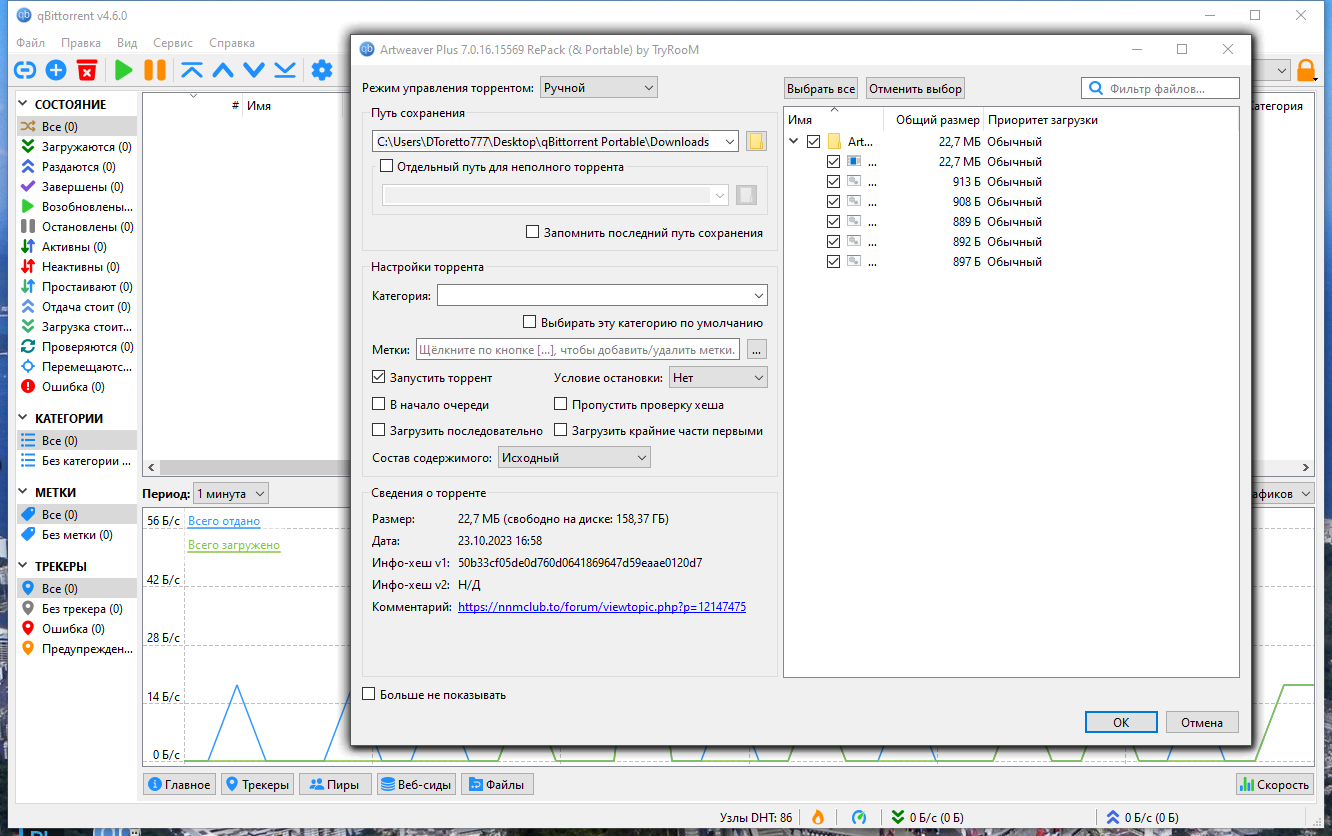Select 'Завершены (0)' status filter
This screenshot has height=836, width=1332.
click(x=76, y=187)
